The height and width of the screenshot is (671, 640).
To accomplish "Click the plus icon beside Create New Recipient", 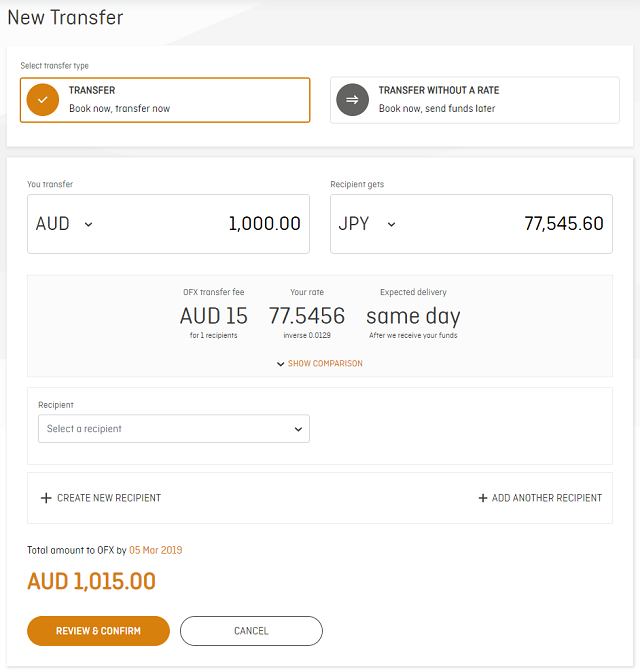I will pos(45,498).
